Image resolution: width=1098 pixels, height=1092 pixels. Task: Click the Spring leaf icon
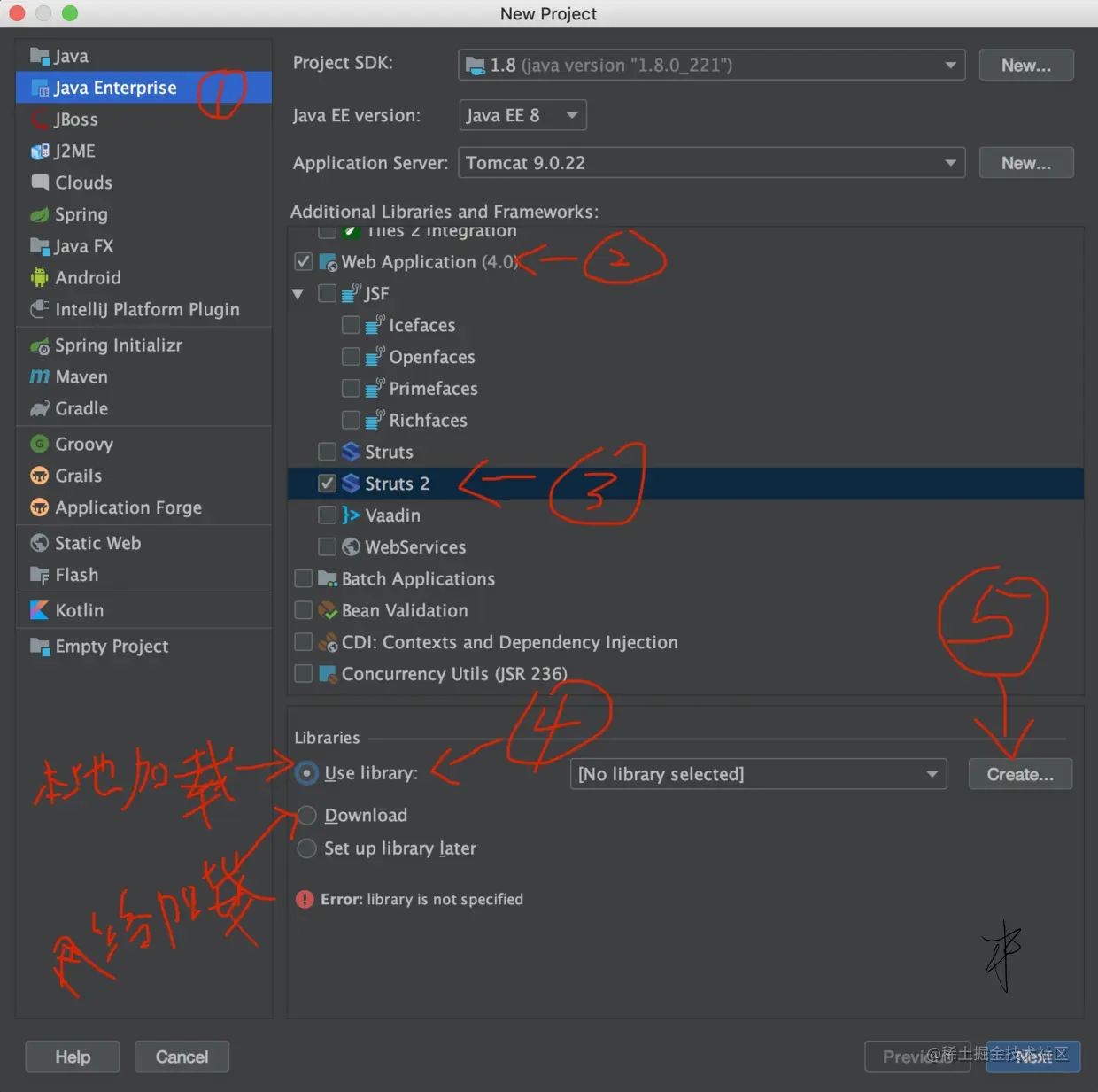(x=39, y=214)
